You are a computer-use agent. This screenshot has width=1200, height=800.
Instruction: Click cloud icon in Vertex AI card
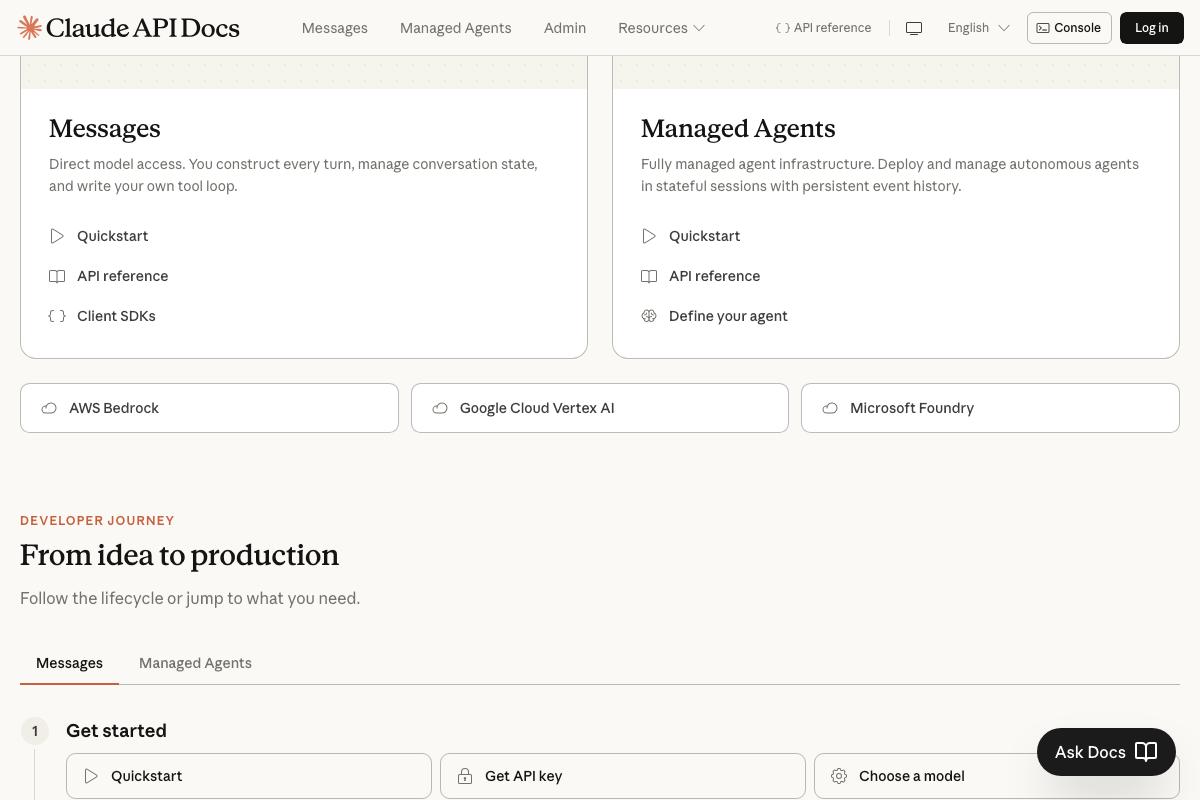coord(440,408)
